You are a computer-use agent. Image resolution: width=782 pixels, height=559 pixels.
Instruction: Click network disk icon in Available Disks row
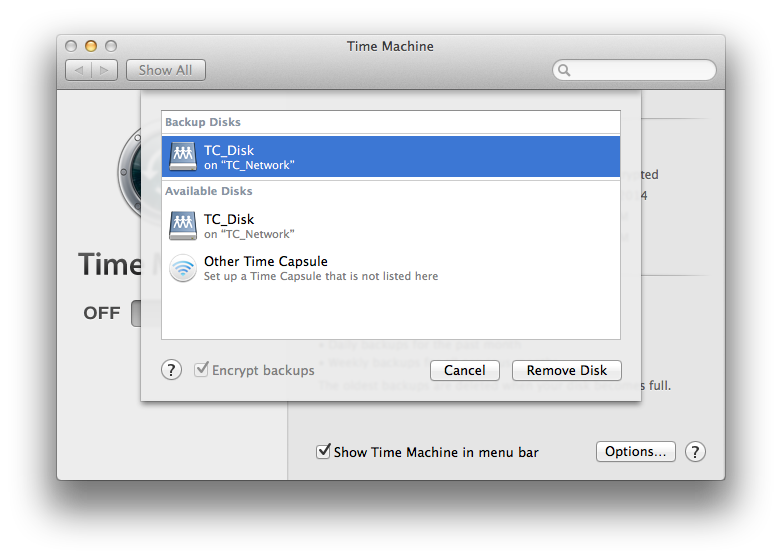183,225
